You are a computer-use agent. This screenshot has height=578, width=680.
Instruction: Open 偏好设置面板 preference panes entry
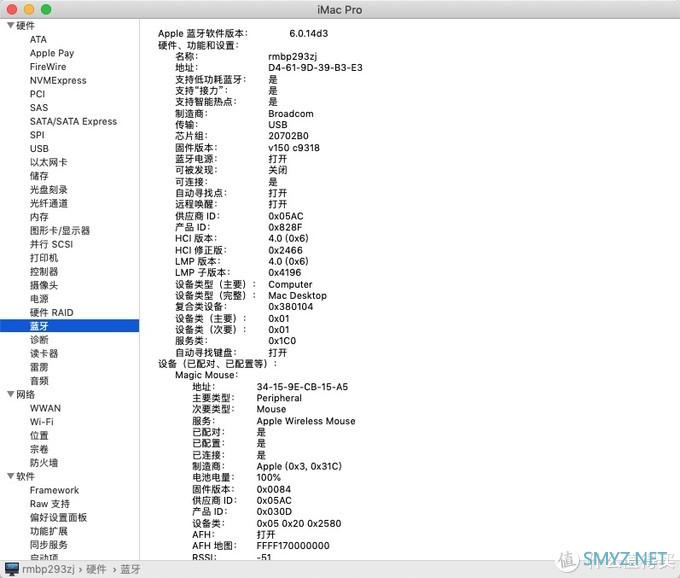[x=59, y=517]
